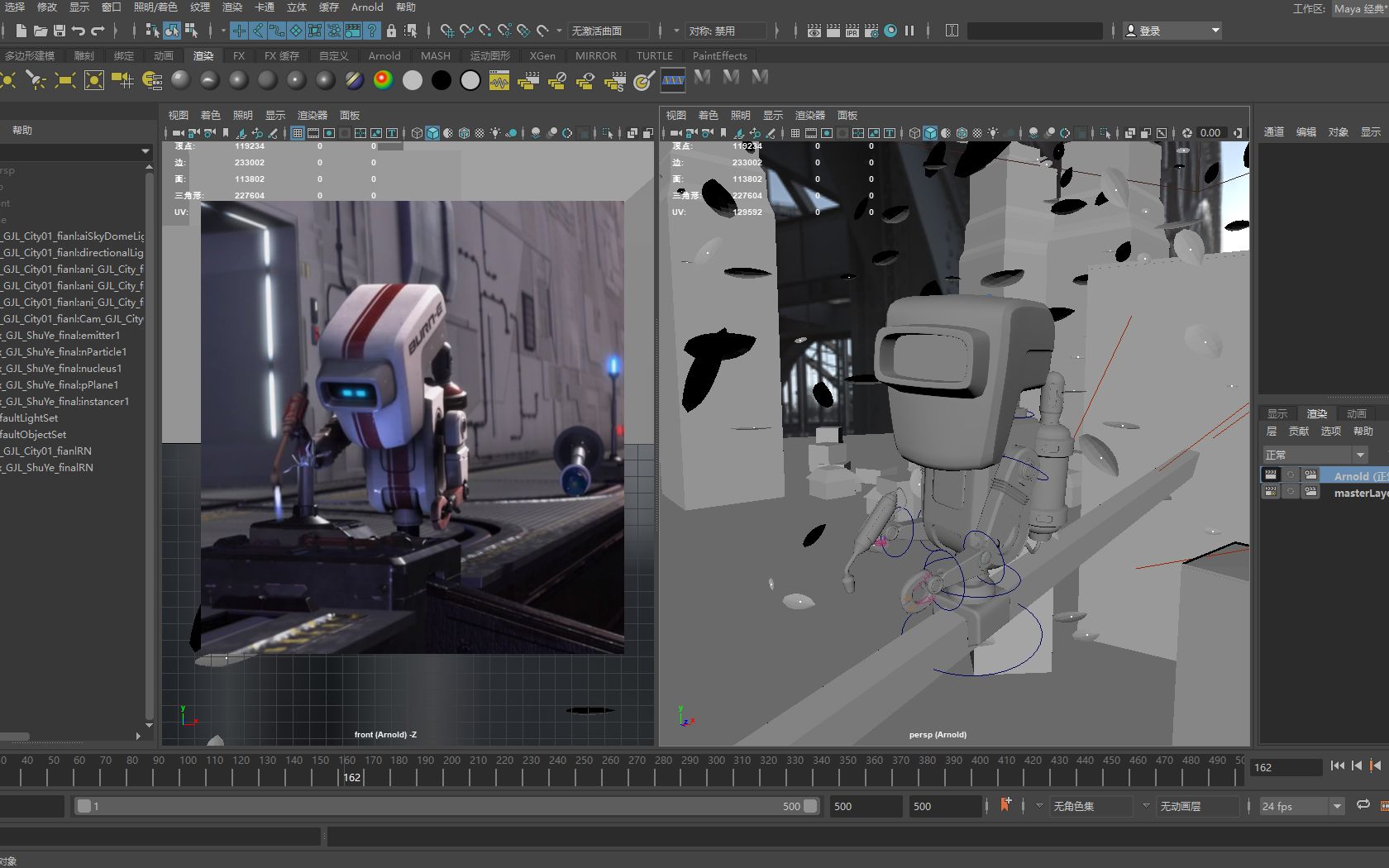Image resolution: width=1389 pixels, height=868 pixels.
Task: Open the 纹理 menu in menu bar
Action: [200, 7]
